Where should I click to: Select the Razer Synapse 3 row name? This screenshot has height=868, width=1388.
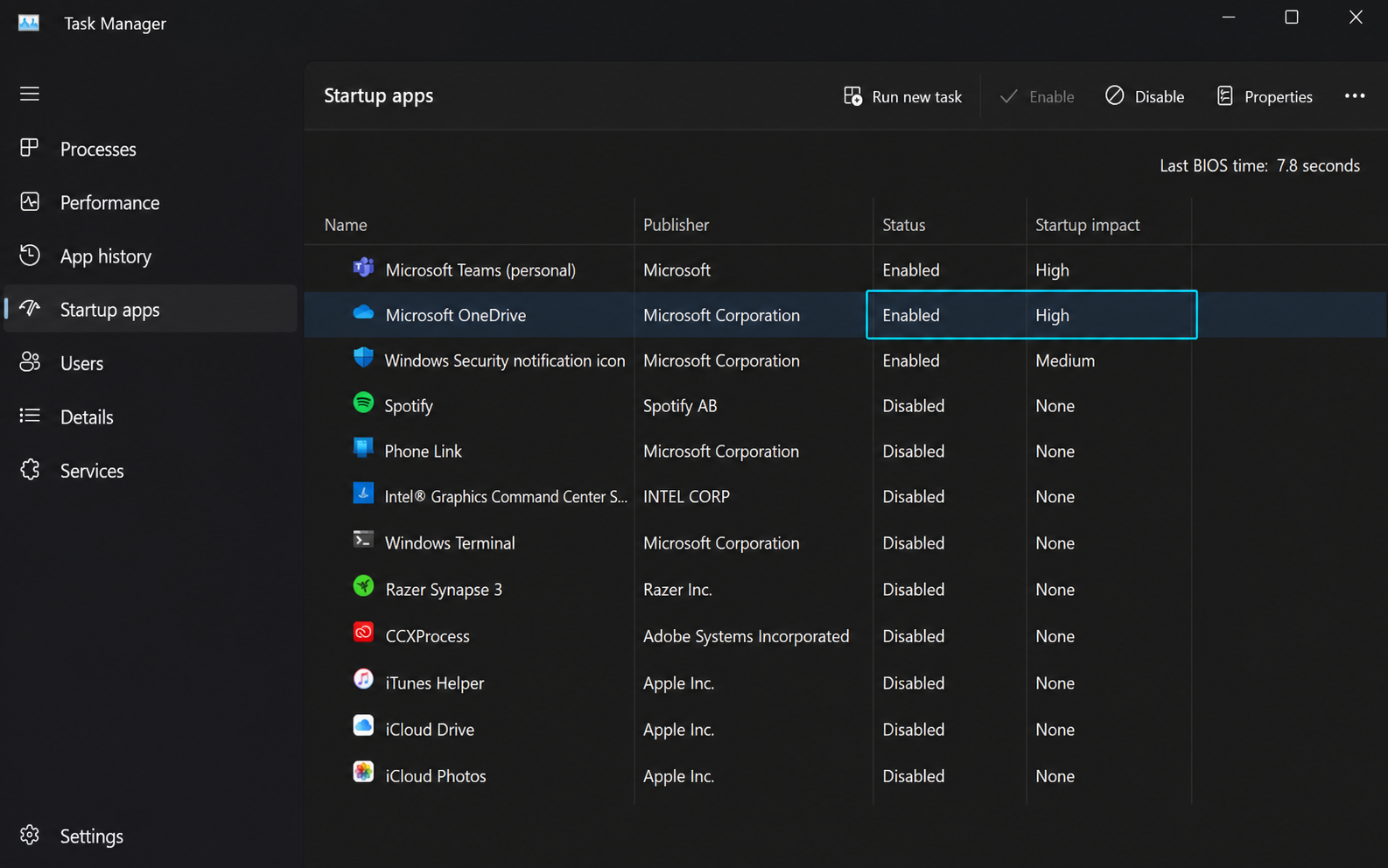444,590
